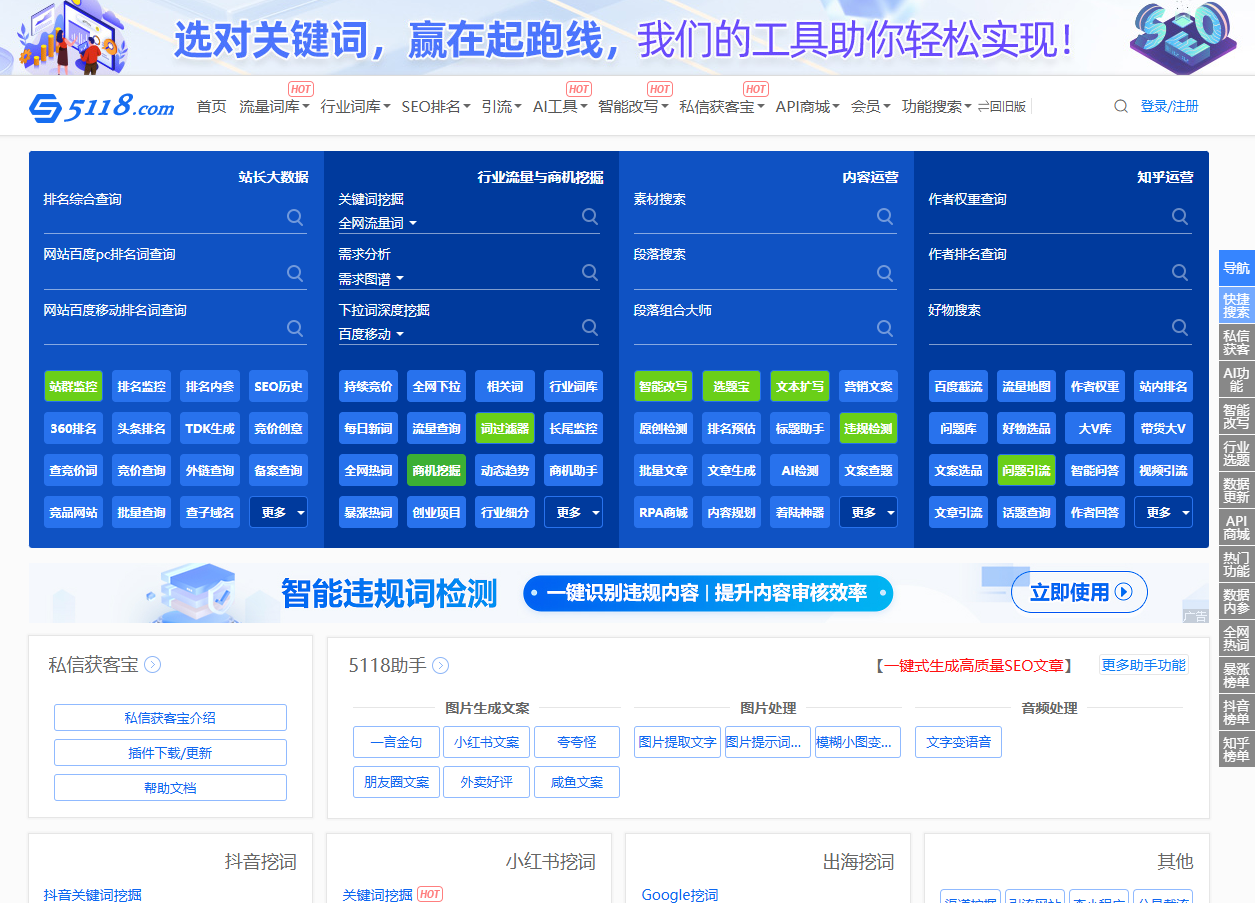Click green 问题引流 button
1255x903 pixels.
1027,470
